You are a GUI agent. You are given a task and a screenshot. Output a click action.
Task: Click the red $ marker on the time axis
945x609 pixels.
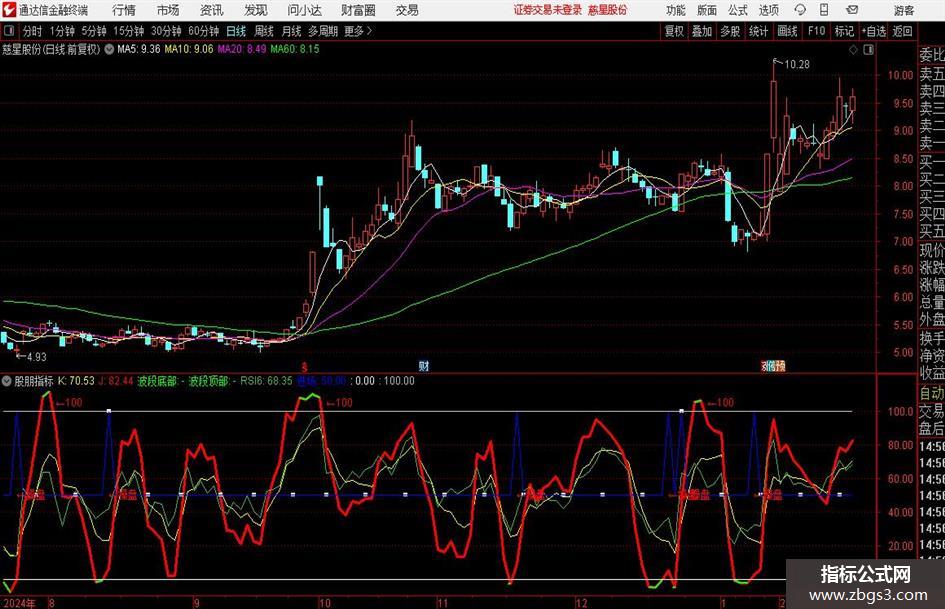(304, 366)
